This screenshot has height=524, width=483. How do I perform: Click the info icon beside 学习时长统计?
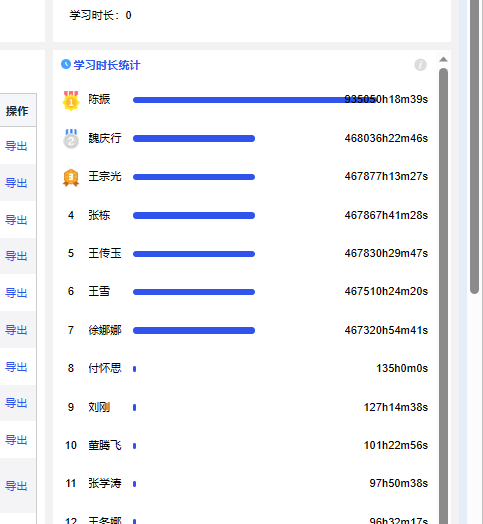coord(420,64)
